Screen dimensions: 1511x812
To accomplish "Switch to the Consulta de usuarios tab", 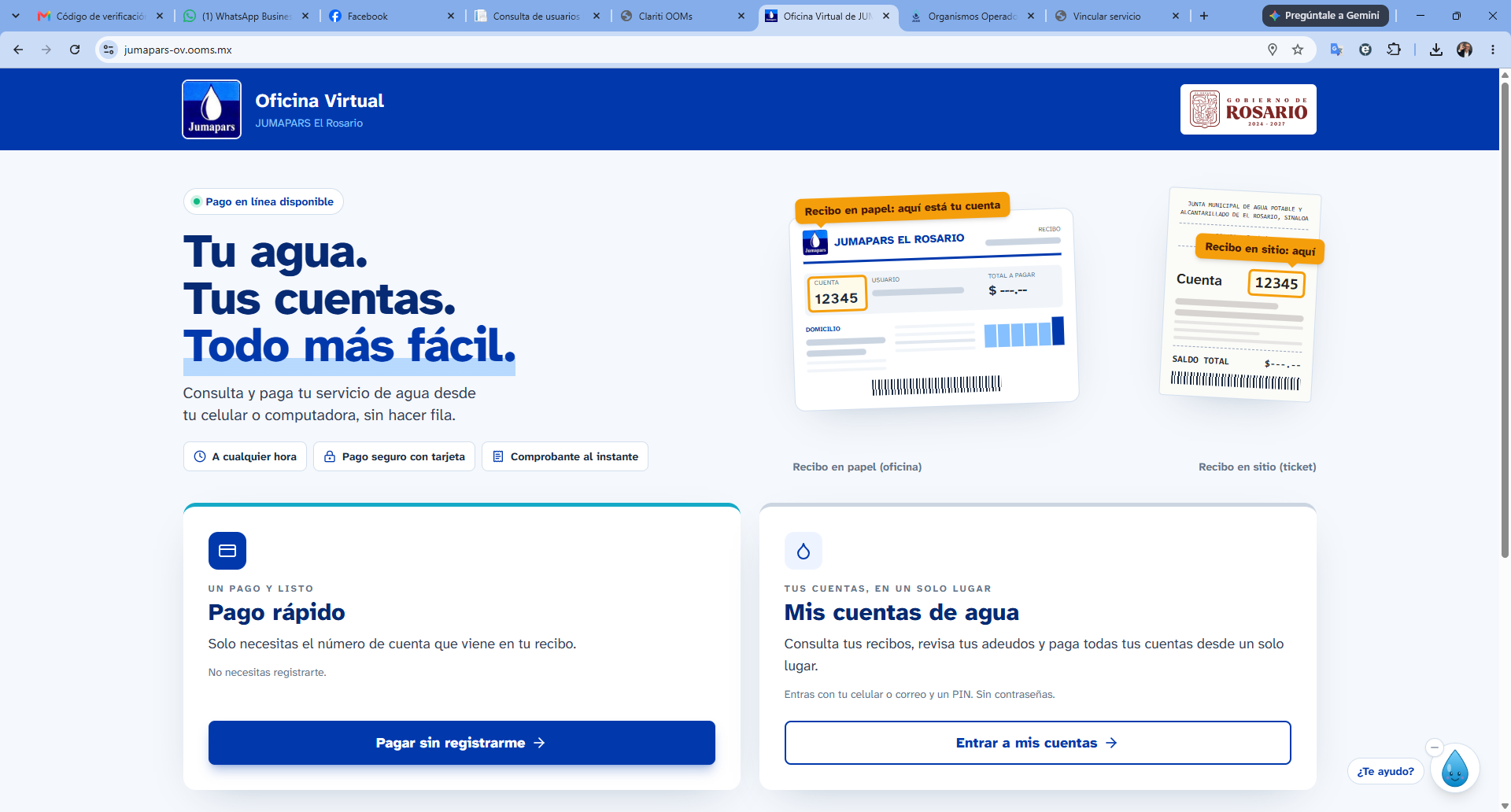I will point(538,16).
